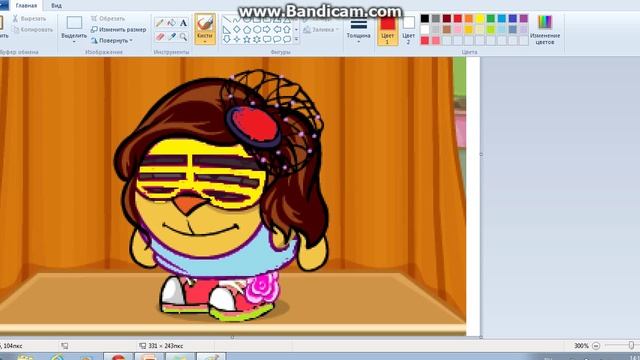The width and height of the screenshot is (640, 360).
Task: Choose the four-point star shape
Action: tap(237, 39)
